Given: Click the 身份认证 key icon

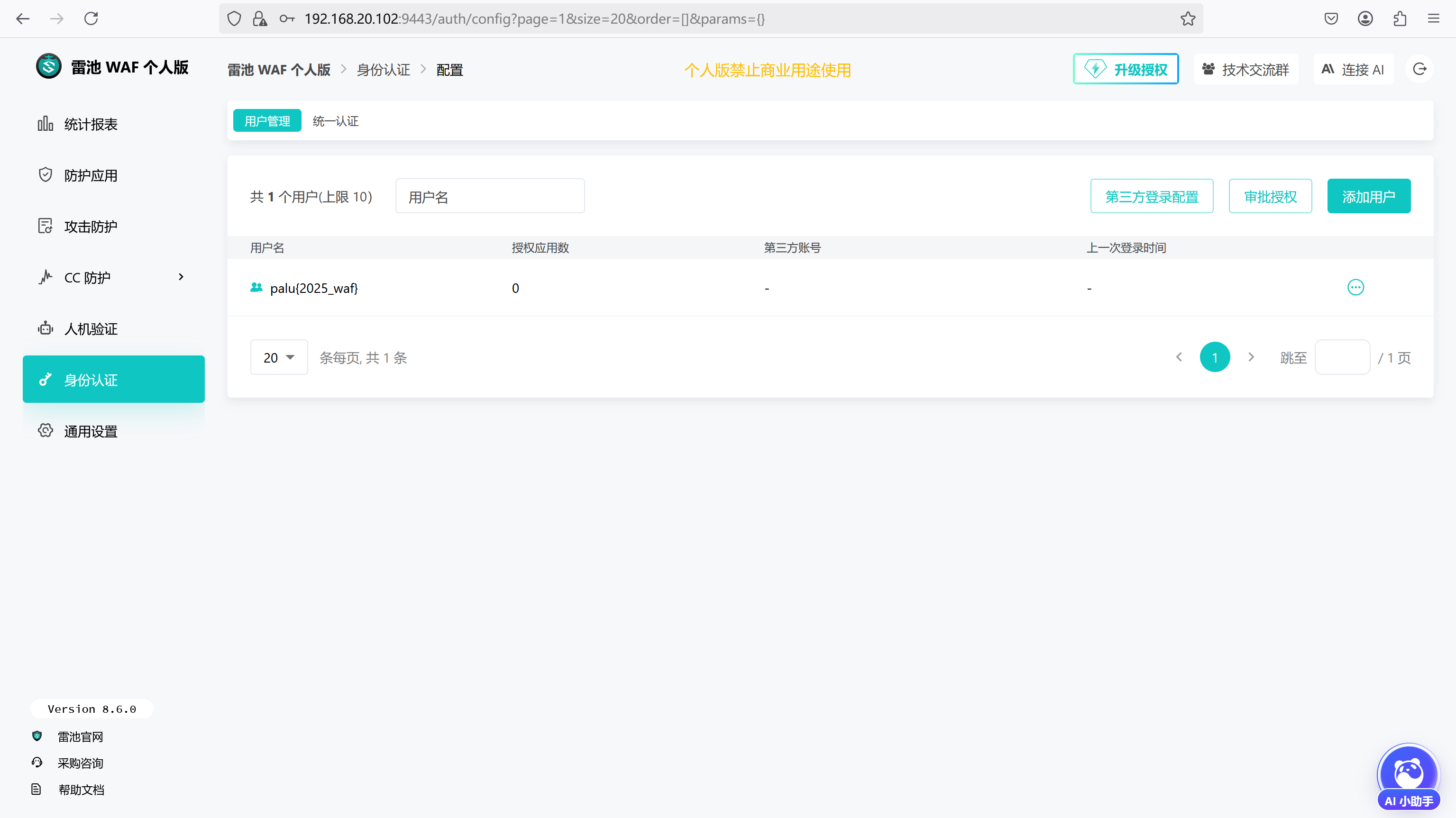Looking at the screenshot, I should (x=45, y=379).
